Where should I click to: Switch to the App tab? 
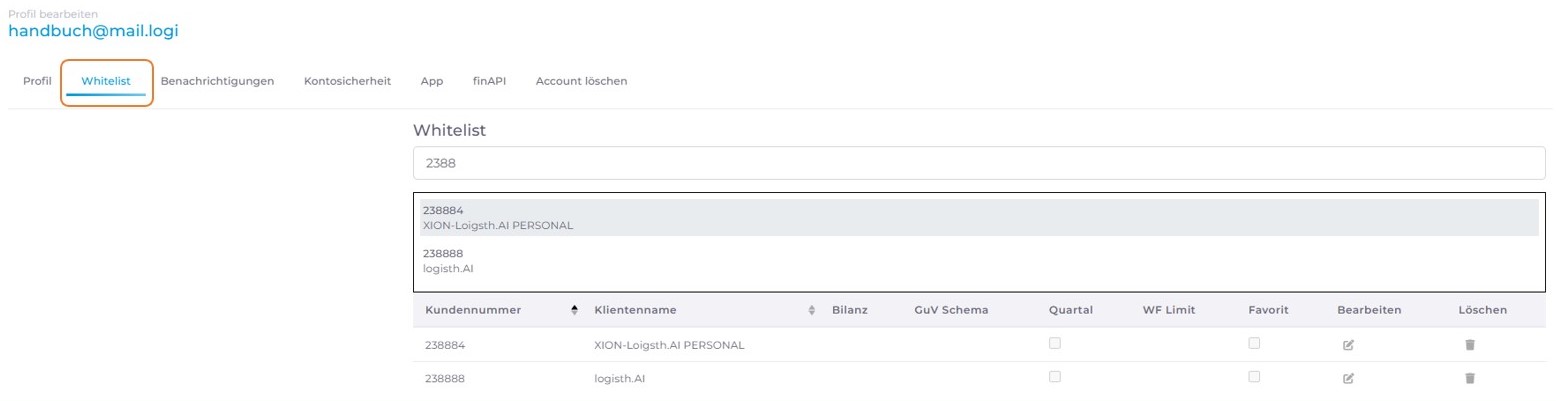pos(431,81)
